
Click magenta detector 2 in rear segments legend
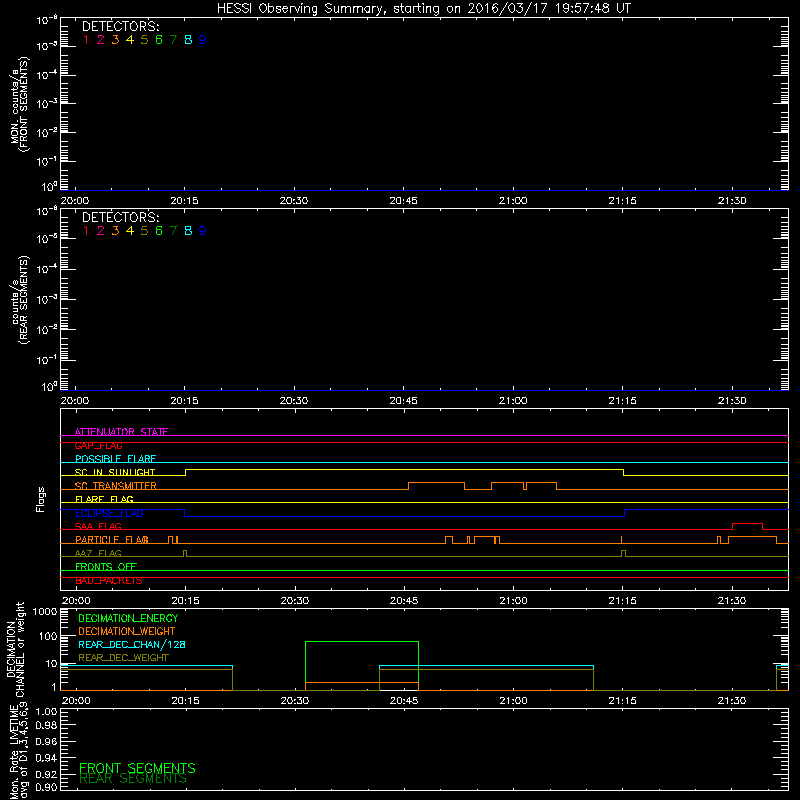(x=101, y=231)
